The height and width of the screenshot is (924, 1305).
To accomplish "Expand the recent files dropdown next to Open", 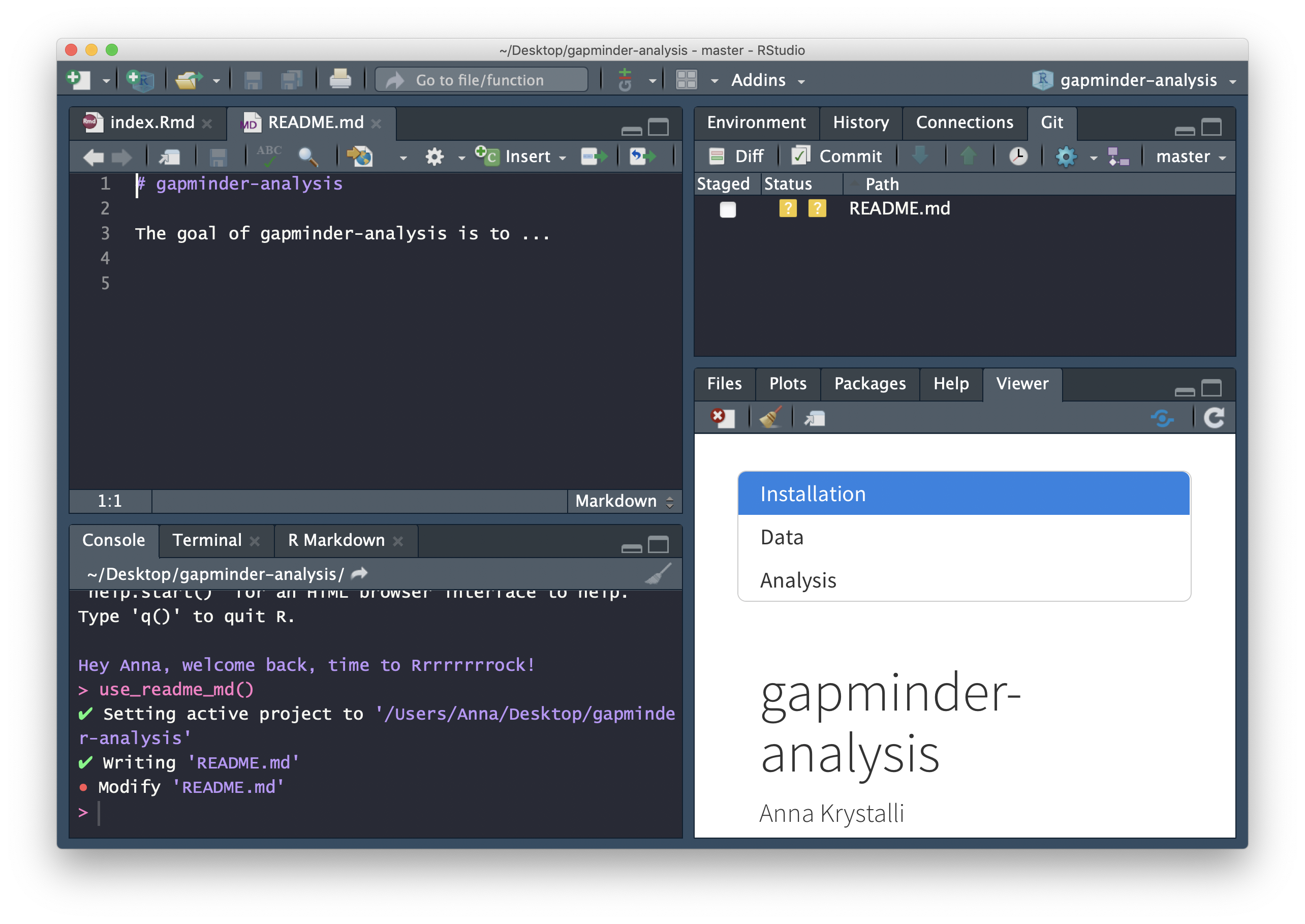I will (x=216, y=81).
